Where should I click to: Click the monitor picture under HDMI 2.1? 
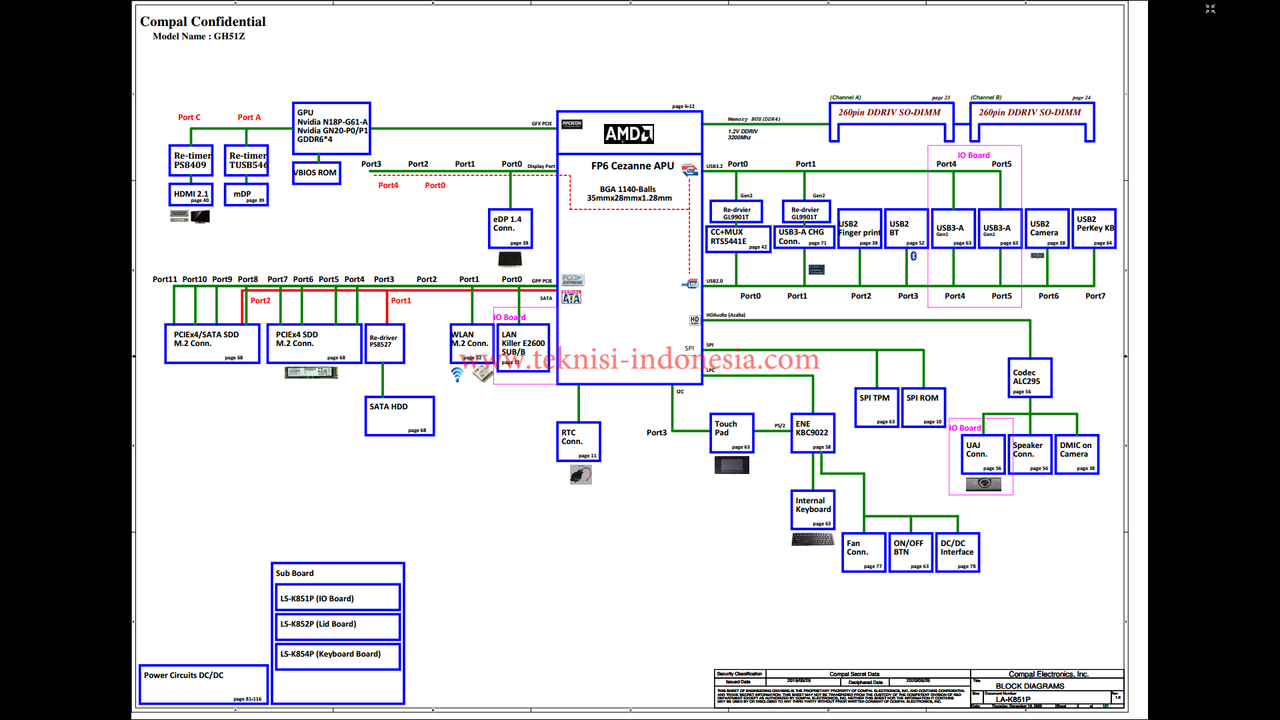click(x=201, y=216)
